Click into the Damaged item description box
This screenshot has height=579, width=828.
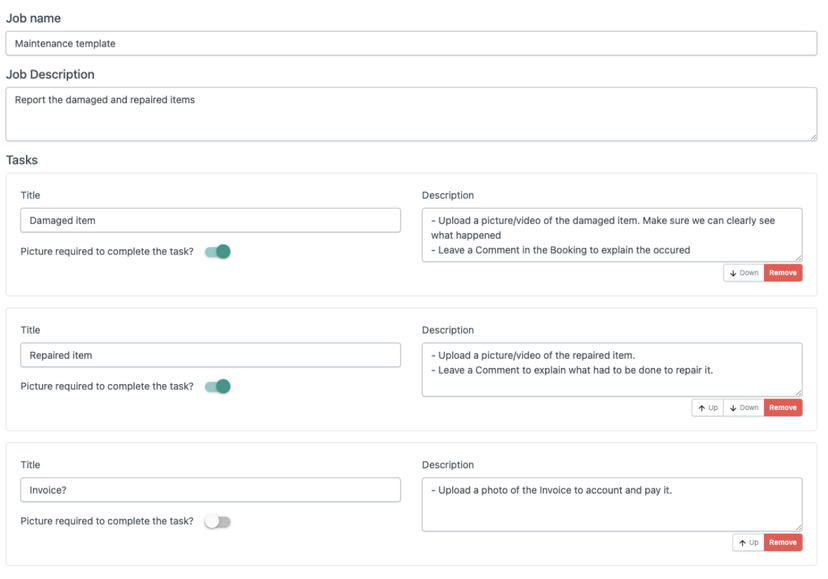pos(611,235)
